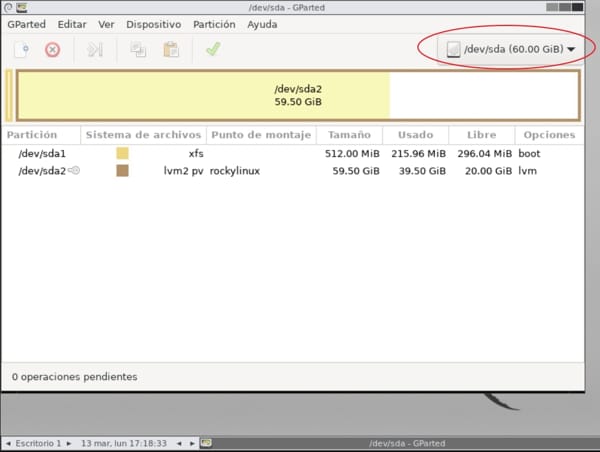Click the 512.00 MiB size cell
600x452 pixels.
point(352,153)
